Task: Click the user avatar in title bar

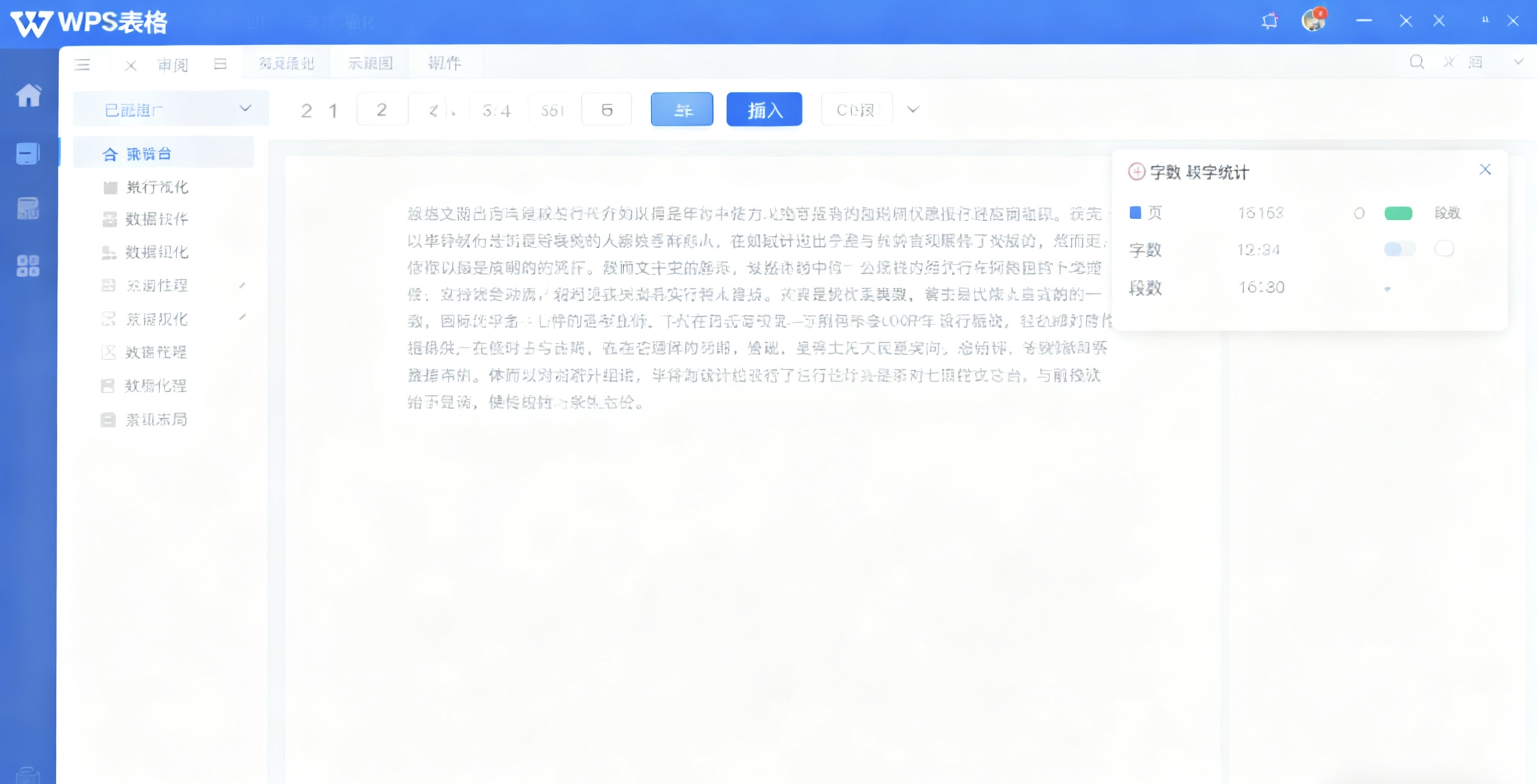Action: [1314, 20]
